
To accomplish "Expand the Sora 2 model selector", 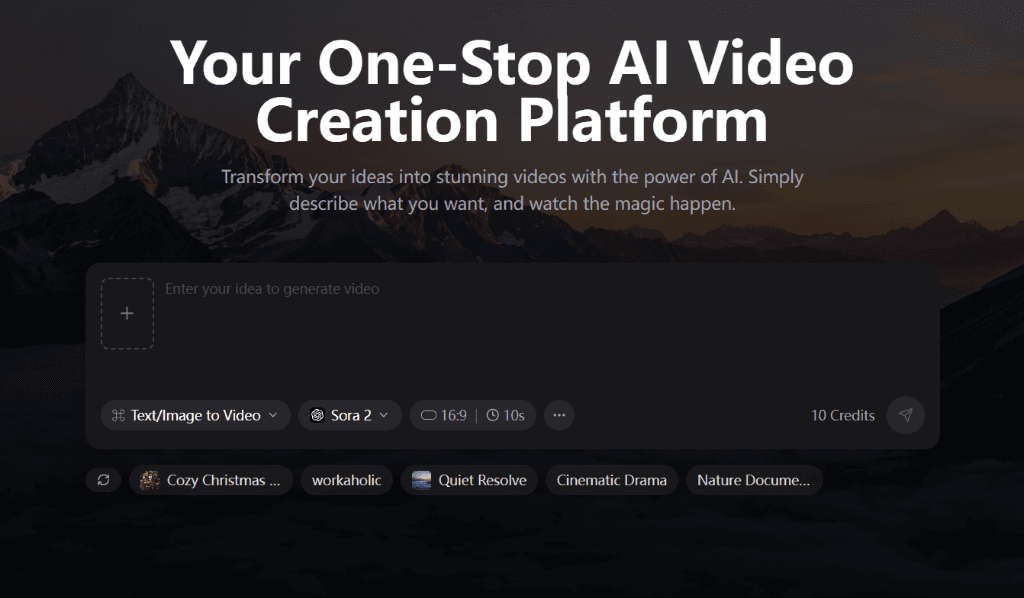I will [x=350, y=415].
